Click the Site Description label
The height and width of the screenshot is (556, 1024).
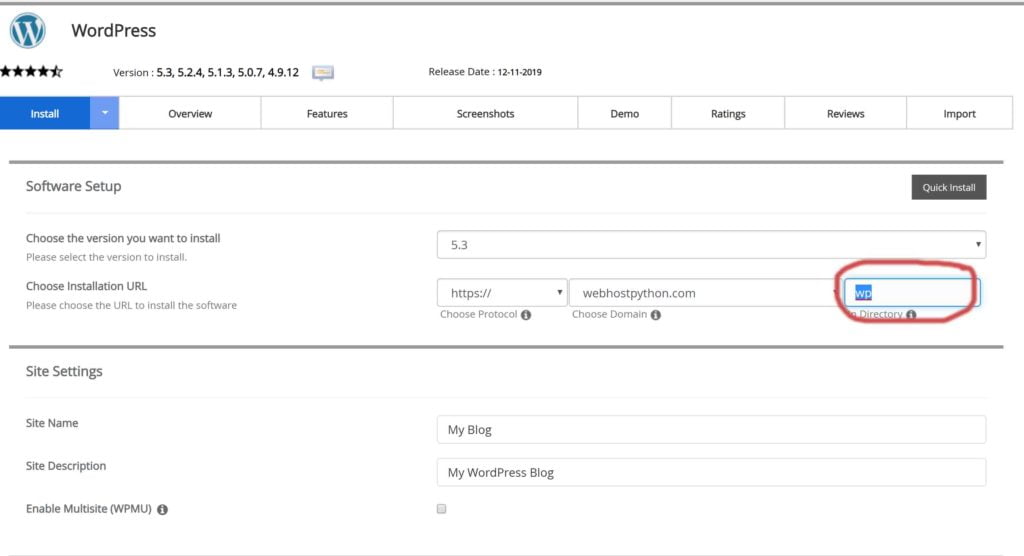pyautogui.click(x=65, y=466)
